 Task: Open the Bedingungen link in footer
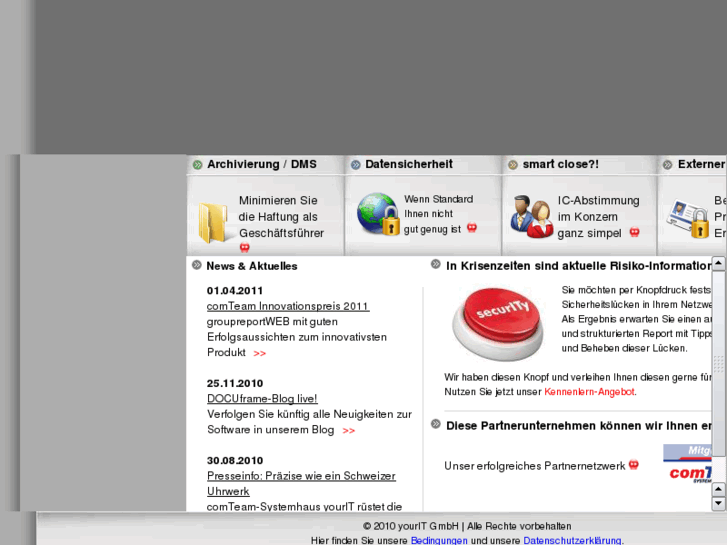(439, 540)
